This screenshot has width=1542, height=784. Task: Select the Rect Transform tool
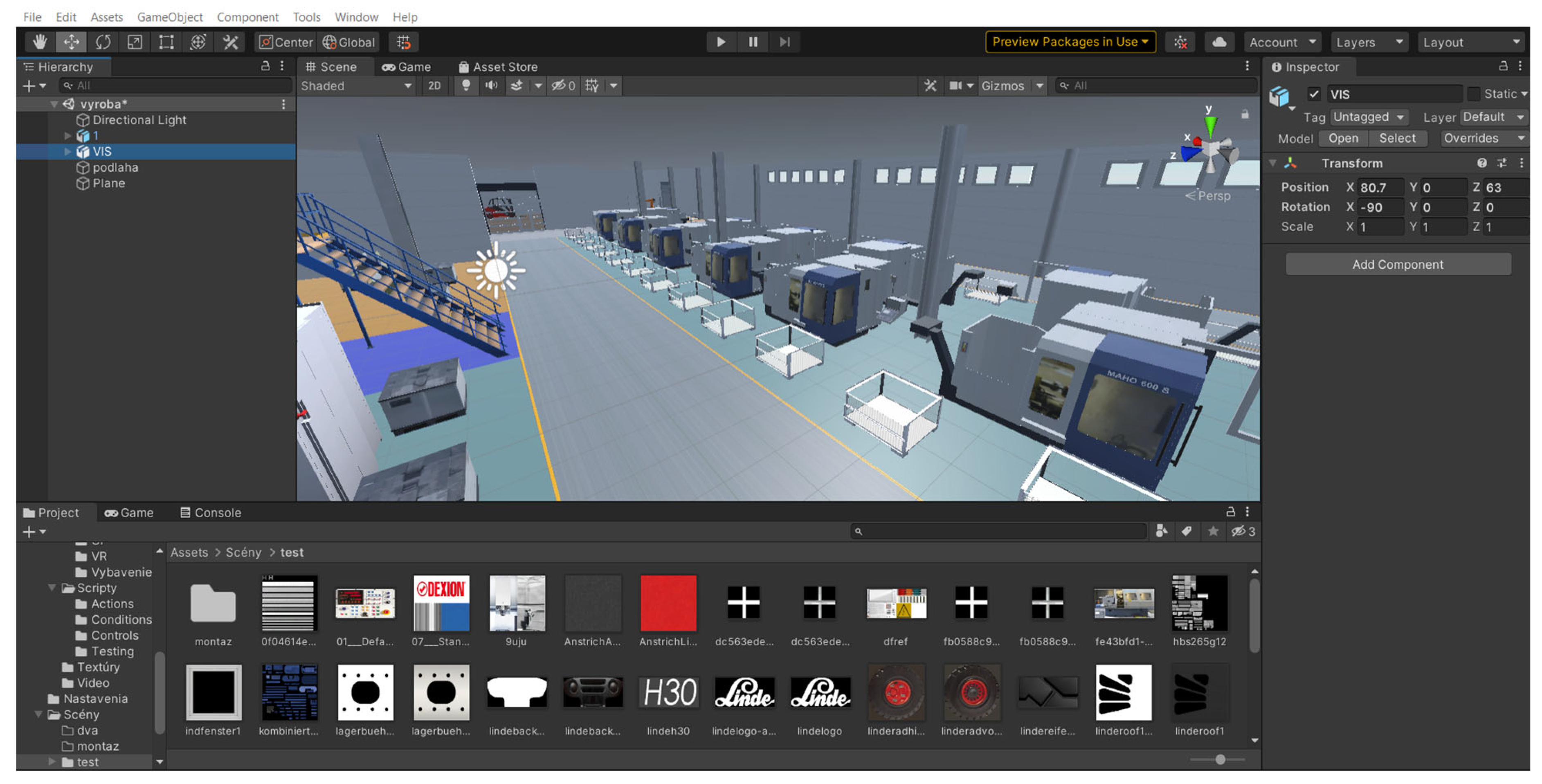click(x=166, y=42)
